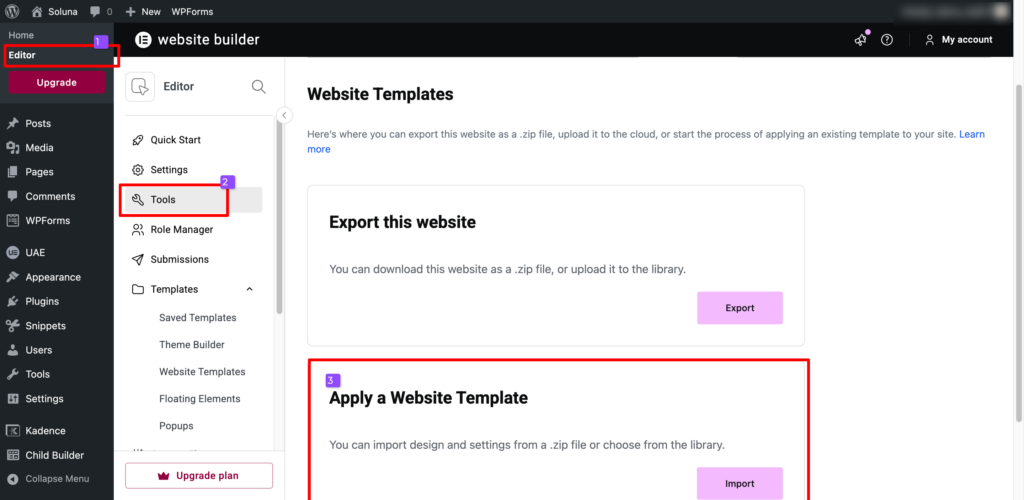The image size is (1024, 500).
Task: Collapse the Editor sidebar panel arrow
Action: (x=284, y=115)
